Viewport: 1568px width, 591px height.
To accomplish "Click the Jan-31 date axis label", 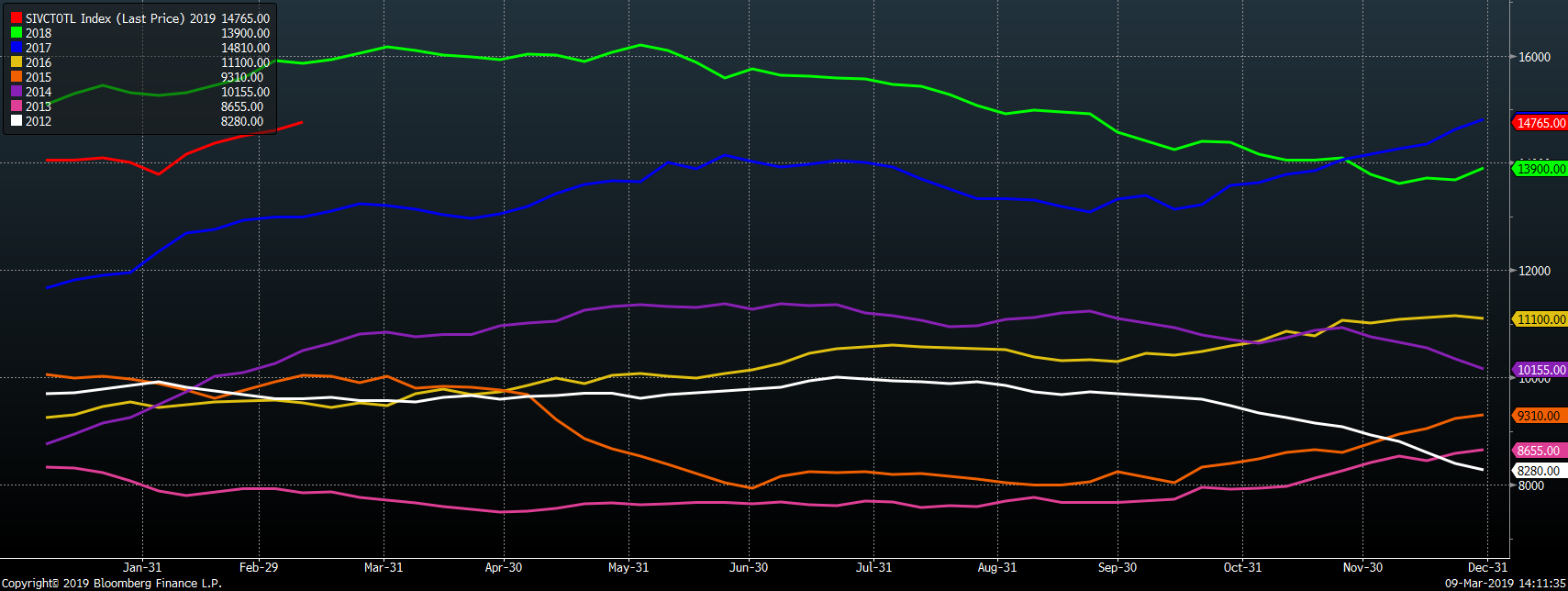I will pos(142,567).
